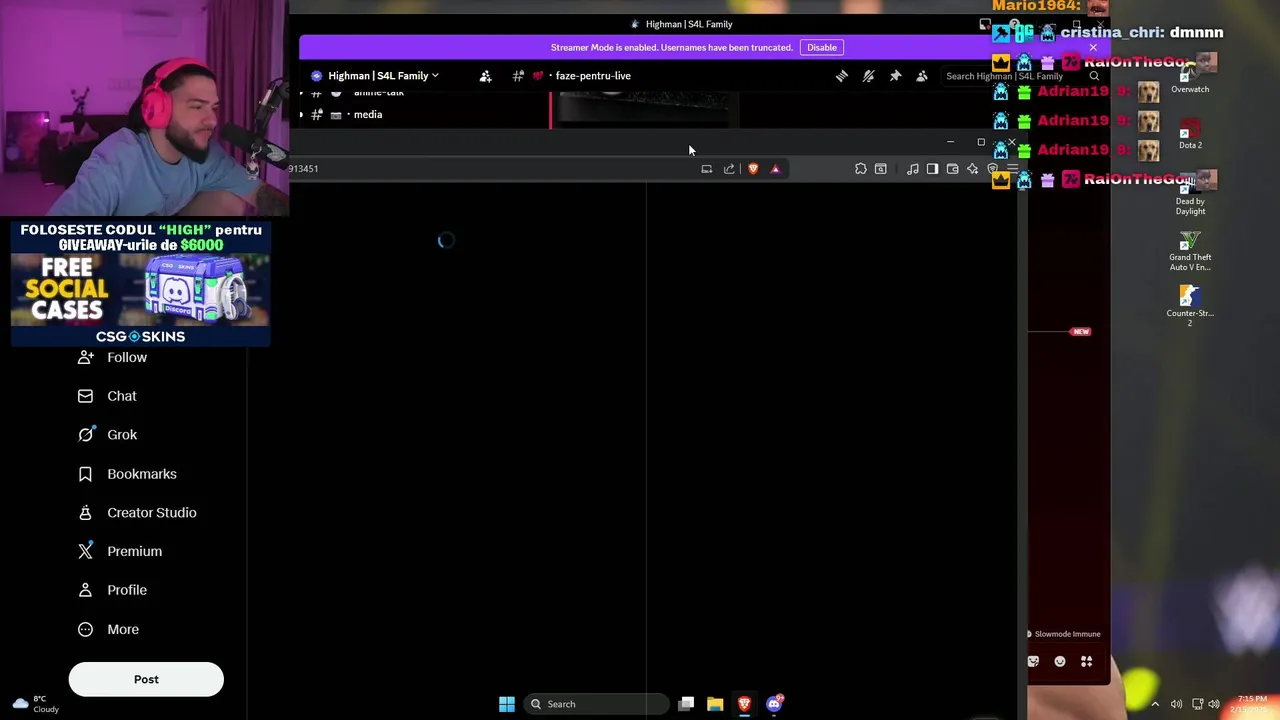Open Bookmarks in the X sidebar

click(x=127, y=474)
